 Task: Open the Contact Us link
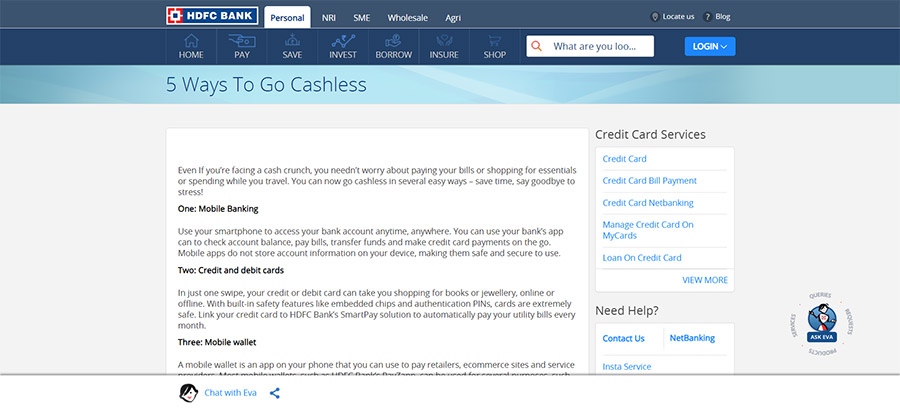coord(623,338)
